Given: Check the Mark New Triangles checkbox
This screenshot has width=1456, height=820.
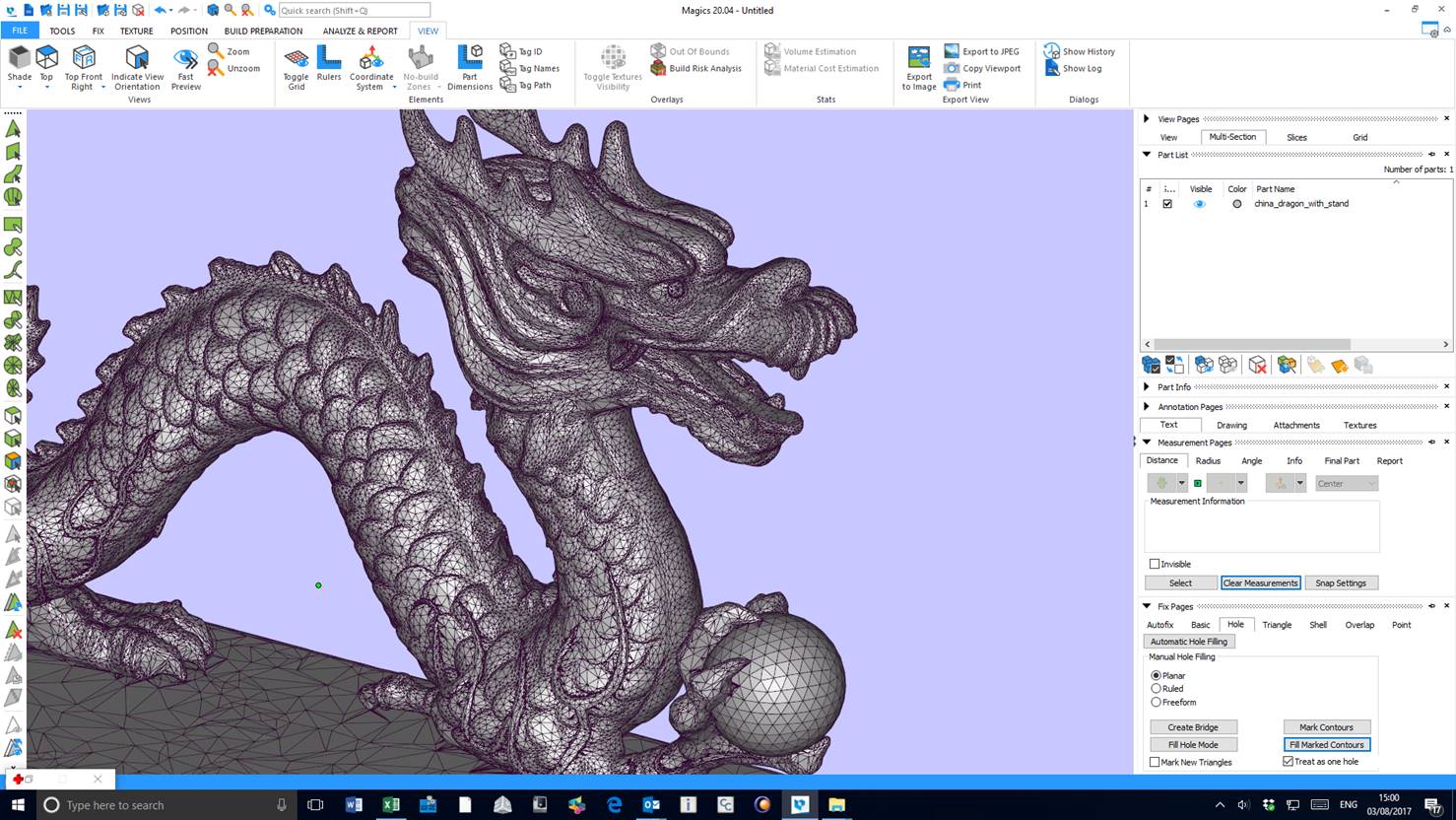Looking at the screenshot, I should click(x=1154, y=761).
